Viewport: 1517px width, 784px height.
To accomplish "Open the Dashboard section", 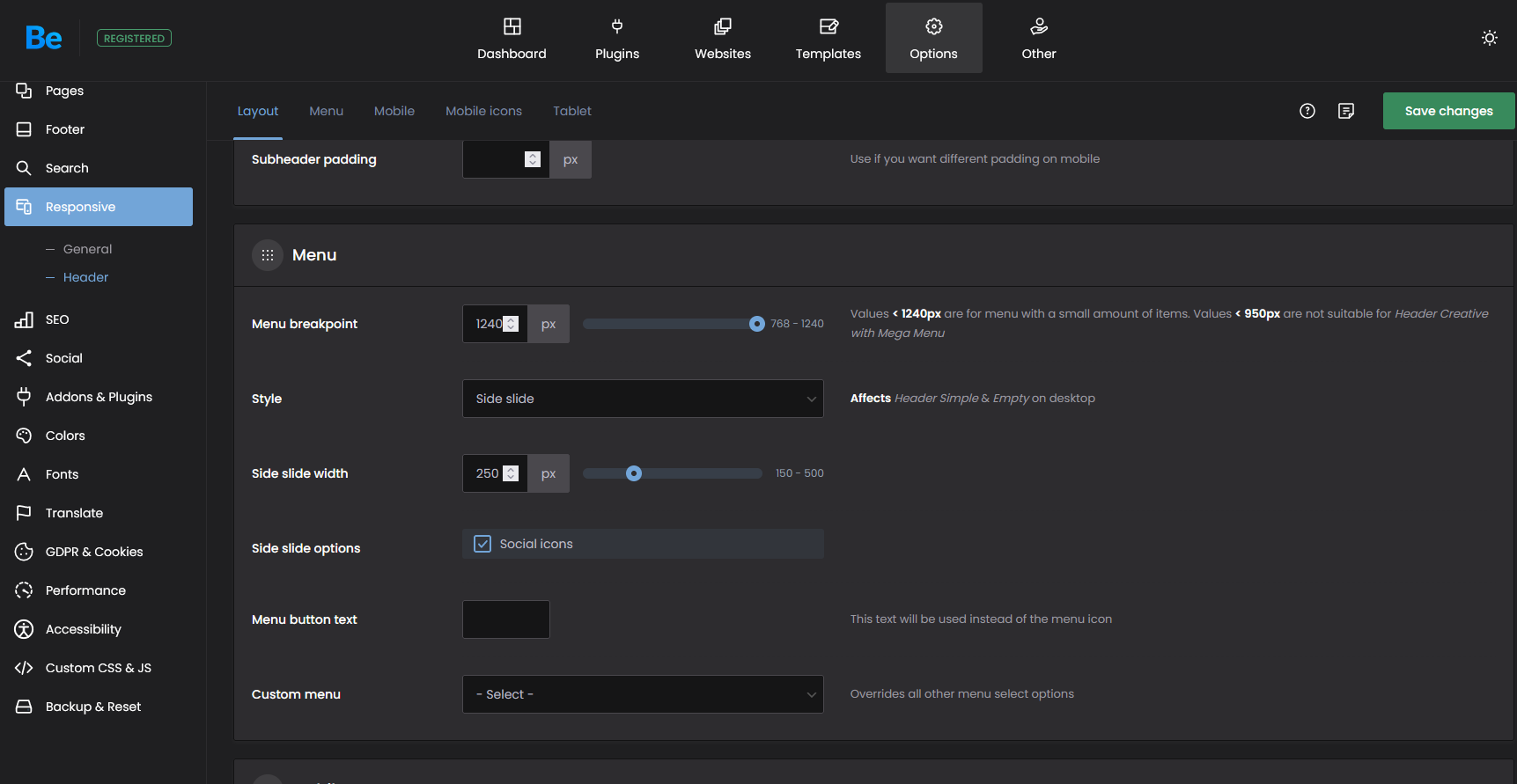I will pos(512,38).
